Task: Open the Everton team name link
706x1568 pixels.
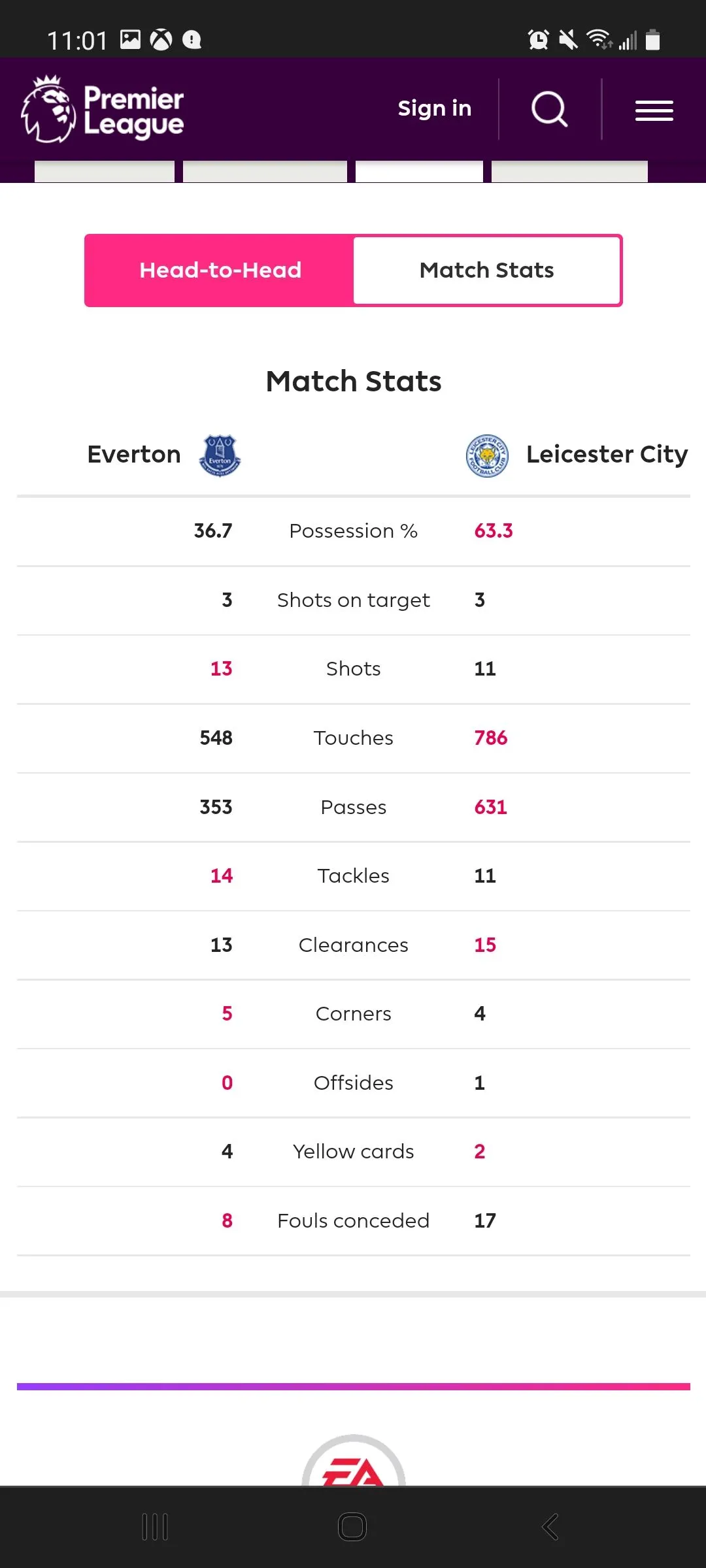Action: (x=134, y=455)
